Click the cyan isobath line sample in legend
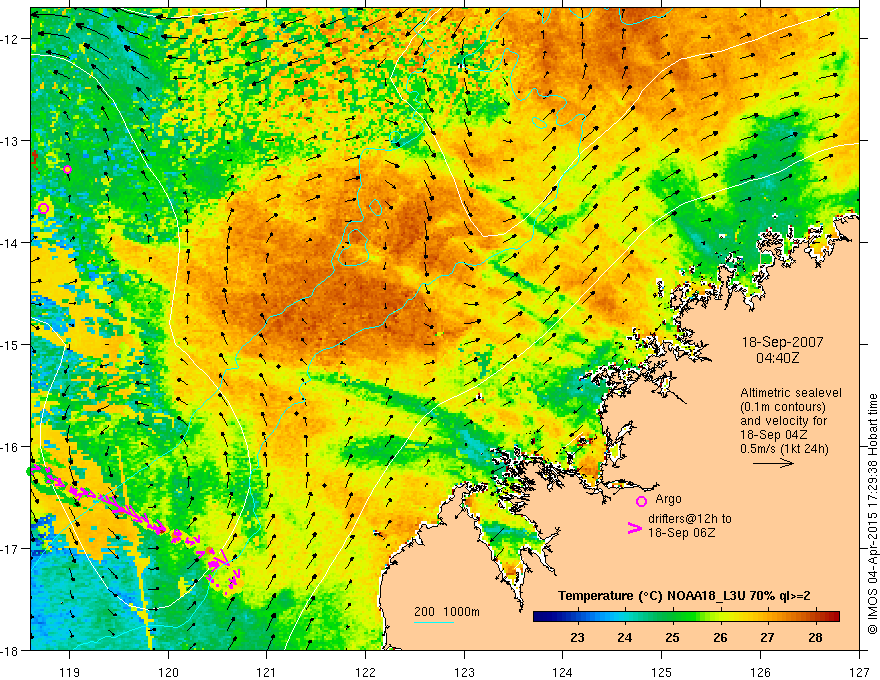 click(x=434, y=622)
